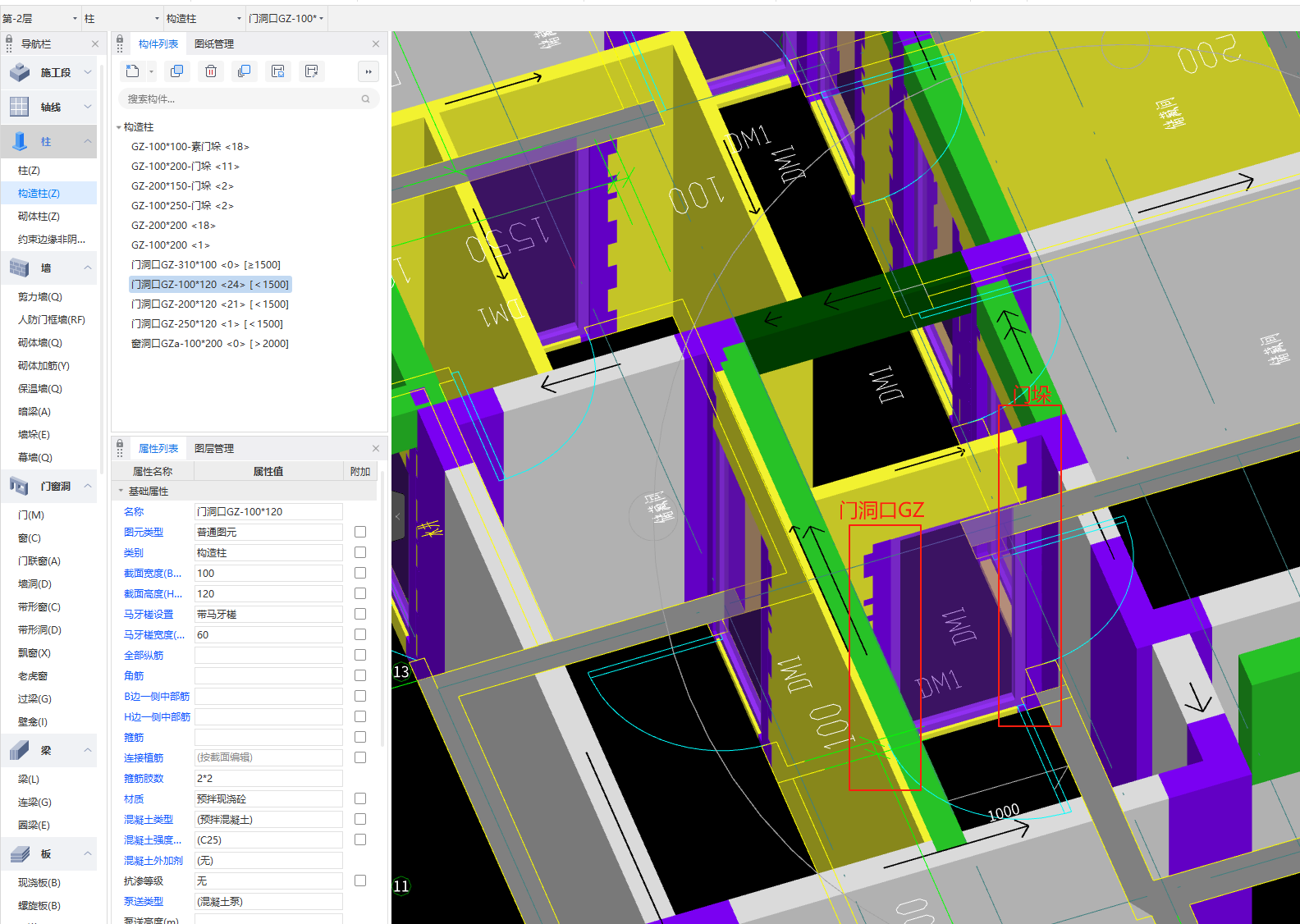Expand the 施工段 section chevron

(x=87, y=72)
